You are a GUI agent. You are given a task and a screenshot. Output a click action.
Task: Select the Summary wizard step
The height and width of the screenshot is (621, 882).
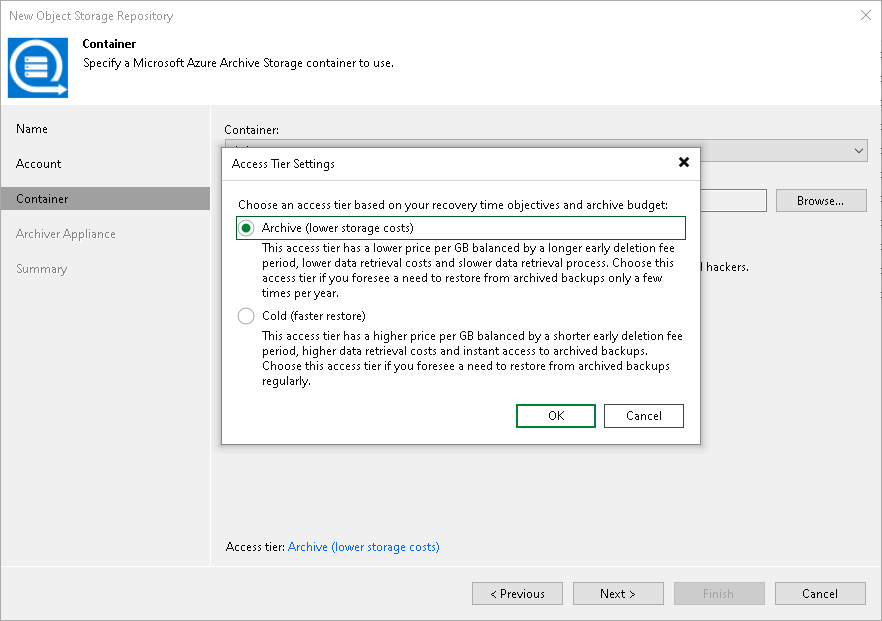coord(42,269)
